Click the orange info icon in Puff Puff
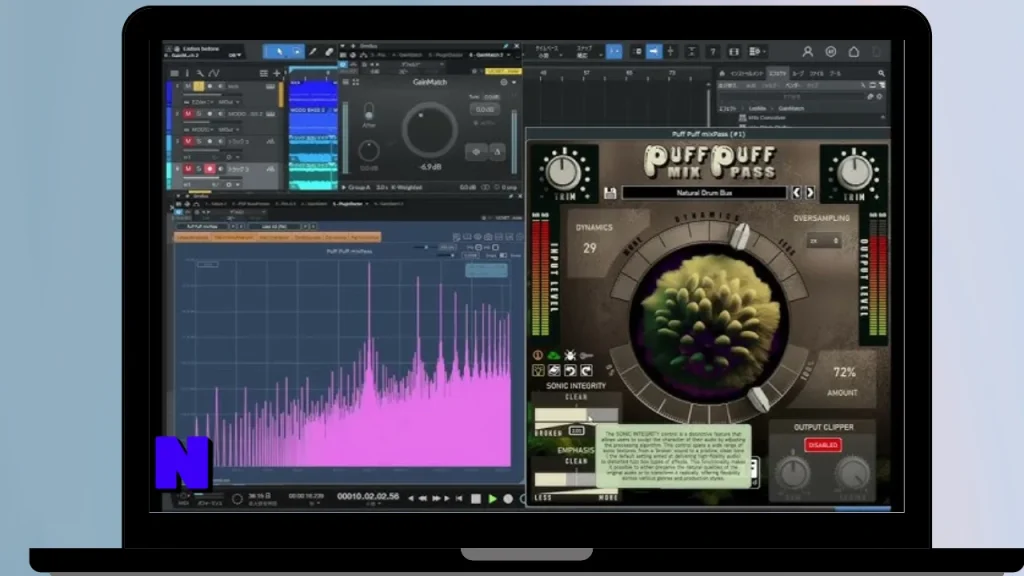This screenshot has height=576, width=1024. point(537,355)
